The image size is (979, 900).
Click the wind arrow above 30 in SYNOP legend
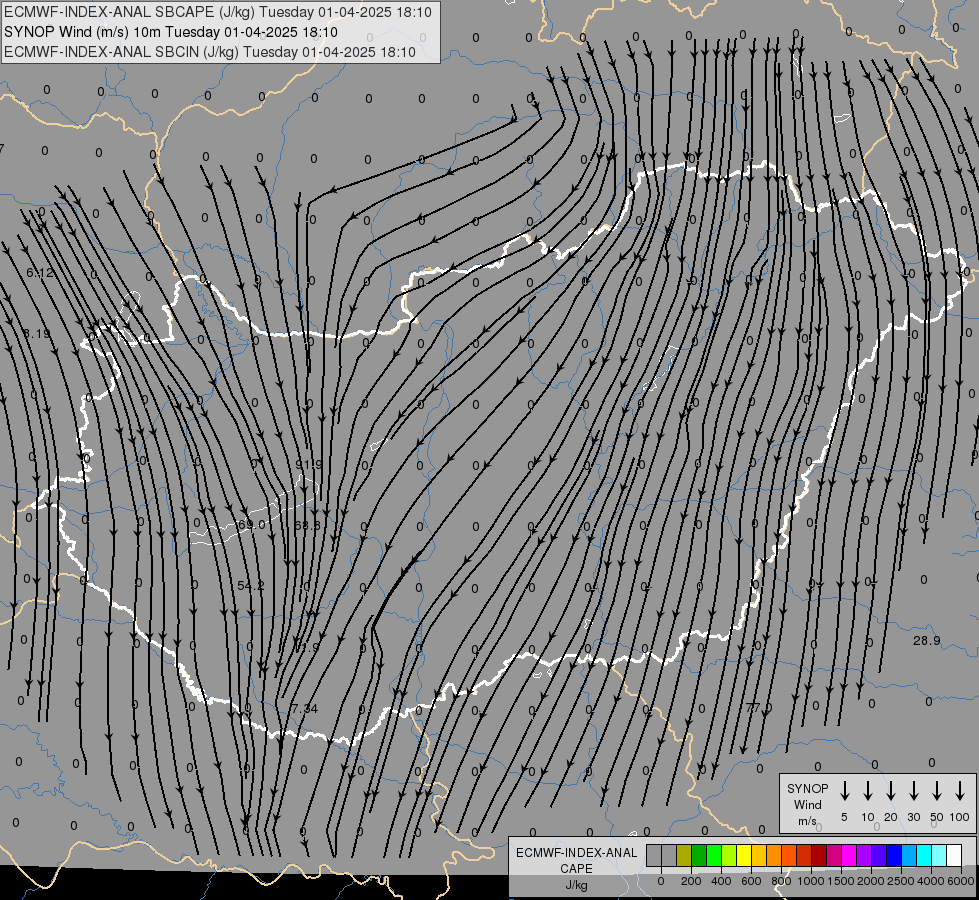(913, 790)
